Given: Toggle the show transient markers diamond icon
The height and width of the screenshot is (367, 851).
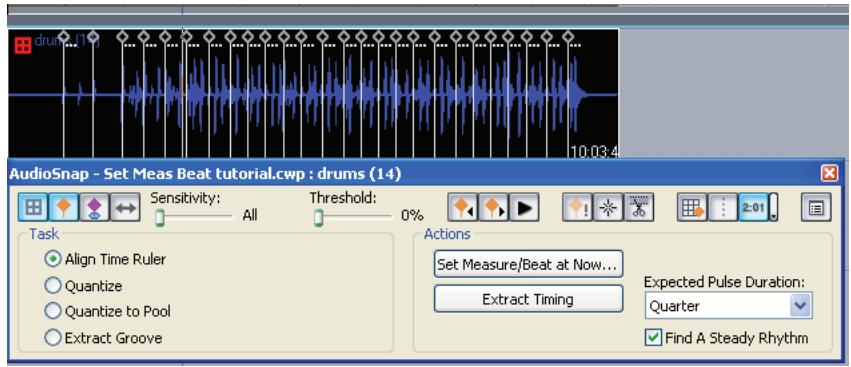Looking at the screenshot, I should (x=64, y=207).
